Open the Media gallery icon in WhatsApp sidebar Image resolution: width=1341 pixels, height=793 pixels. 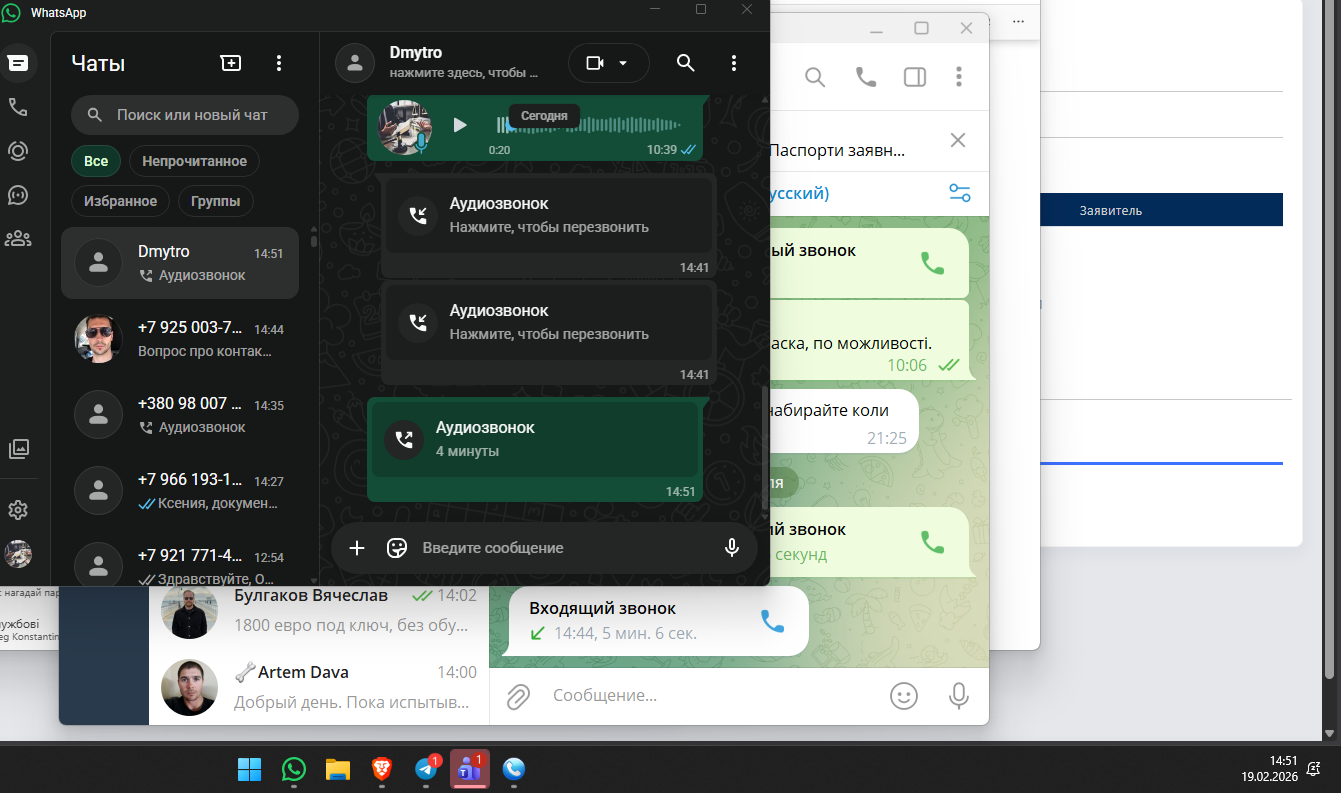18,449
